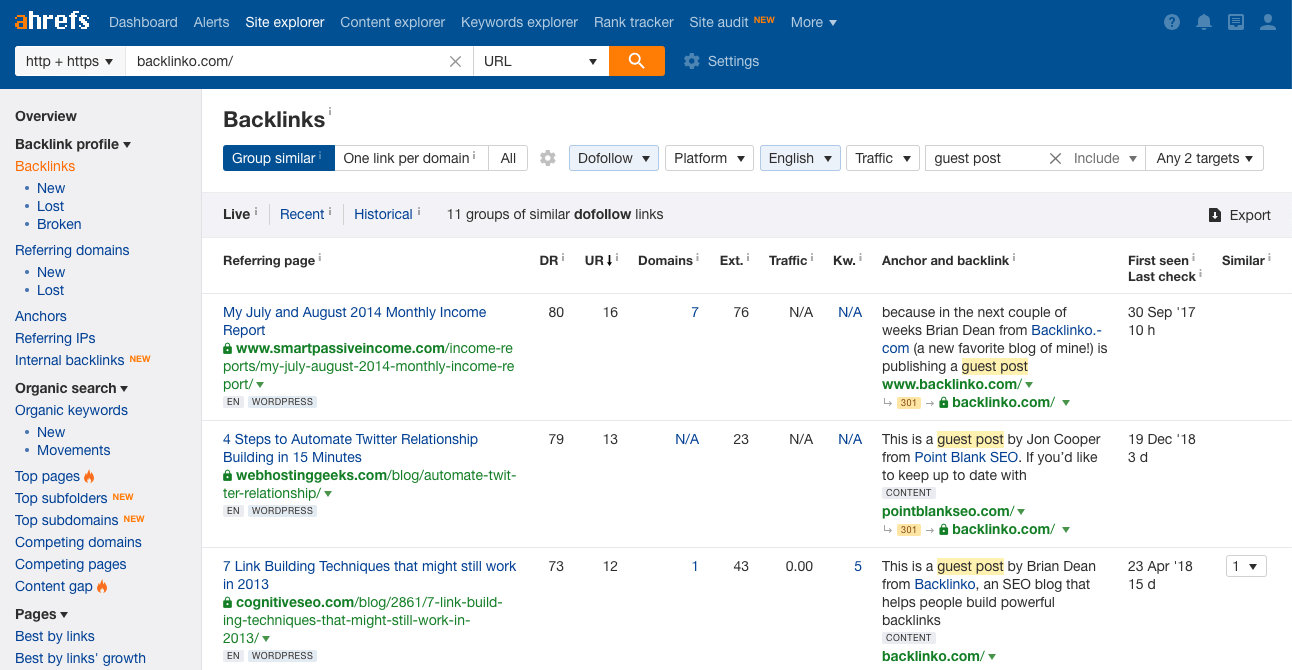Click the Export download icon

1215,215
